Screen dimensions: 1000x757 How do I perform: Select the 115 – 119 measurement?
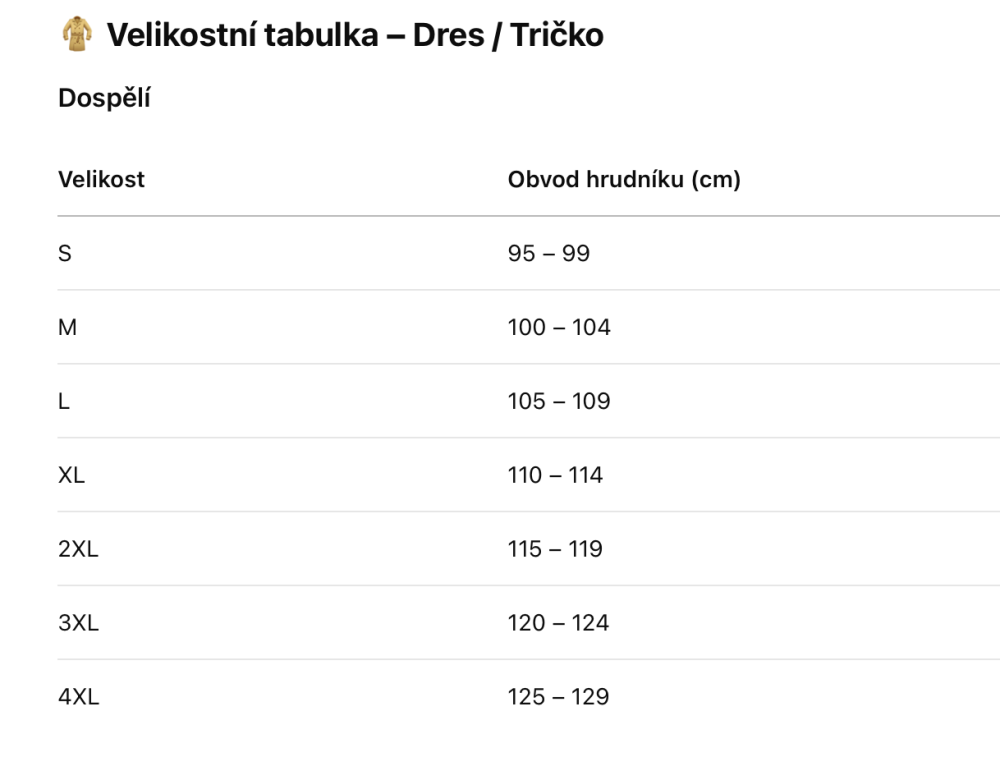[x=555, y=549]
